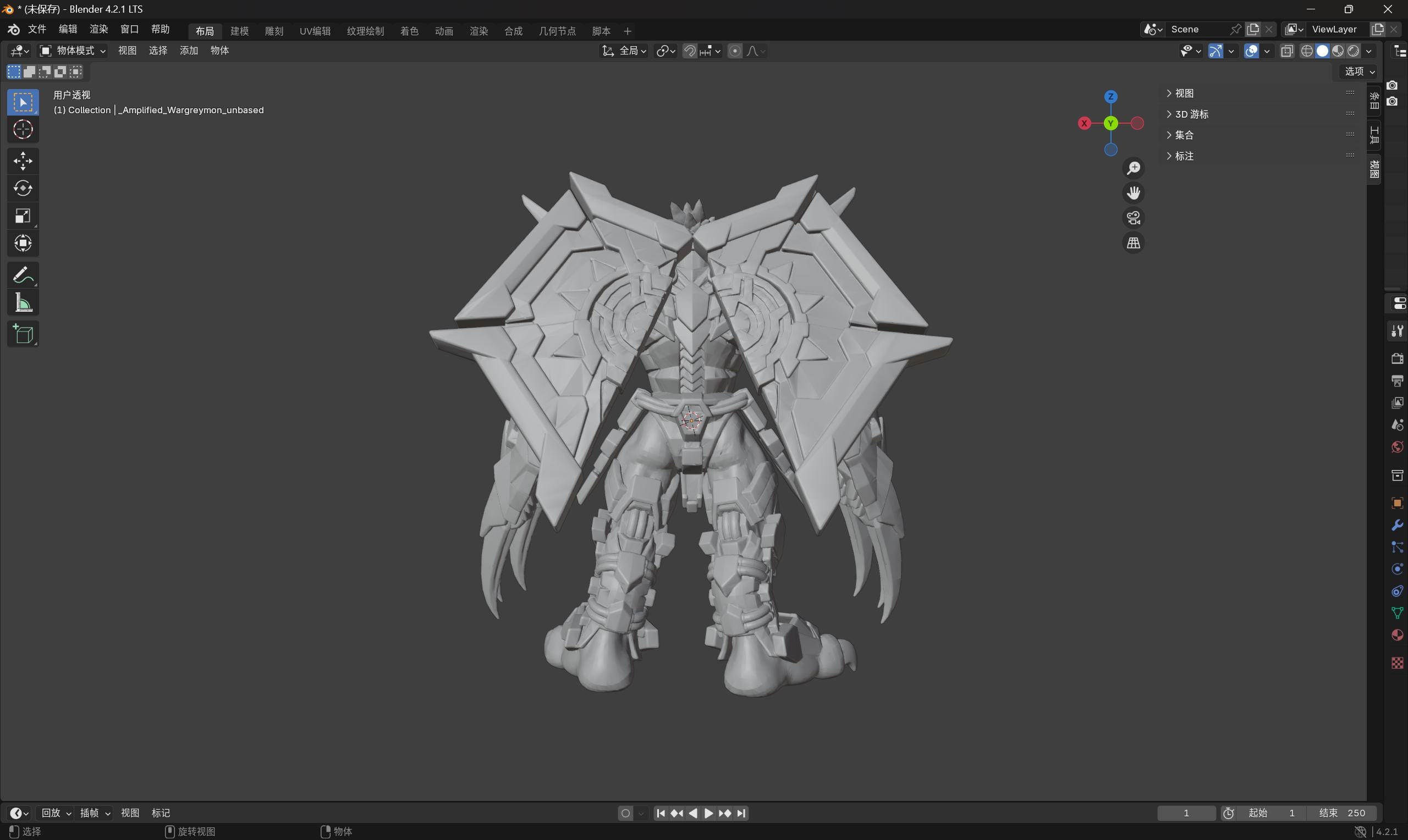Play the animation forward
The image size is (1408, 840).
[708, 813]
